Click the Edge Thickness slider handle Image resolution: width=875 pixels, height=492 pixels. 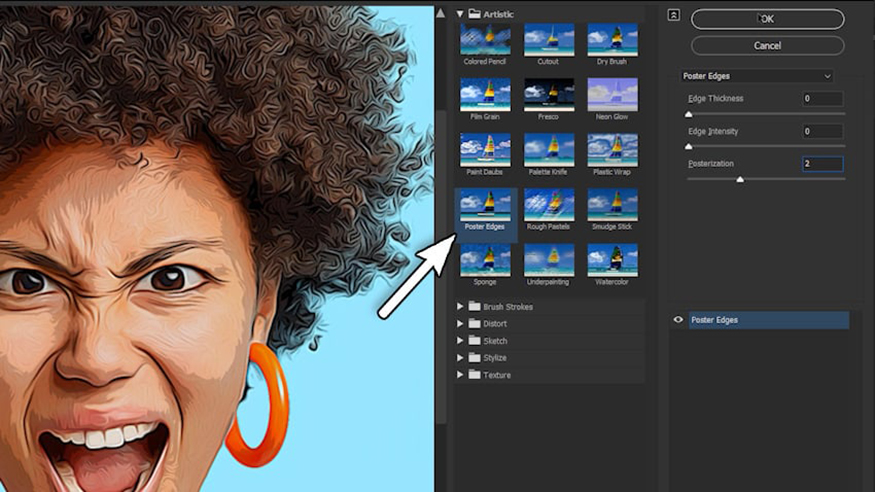point(689,114)
